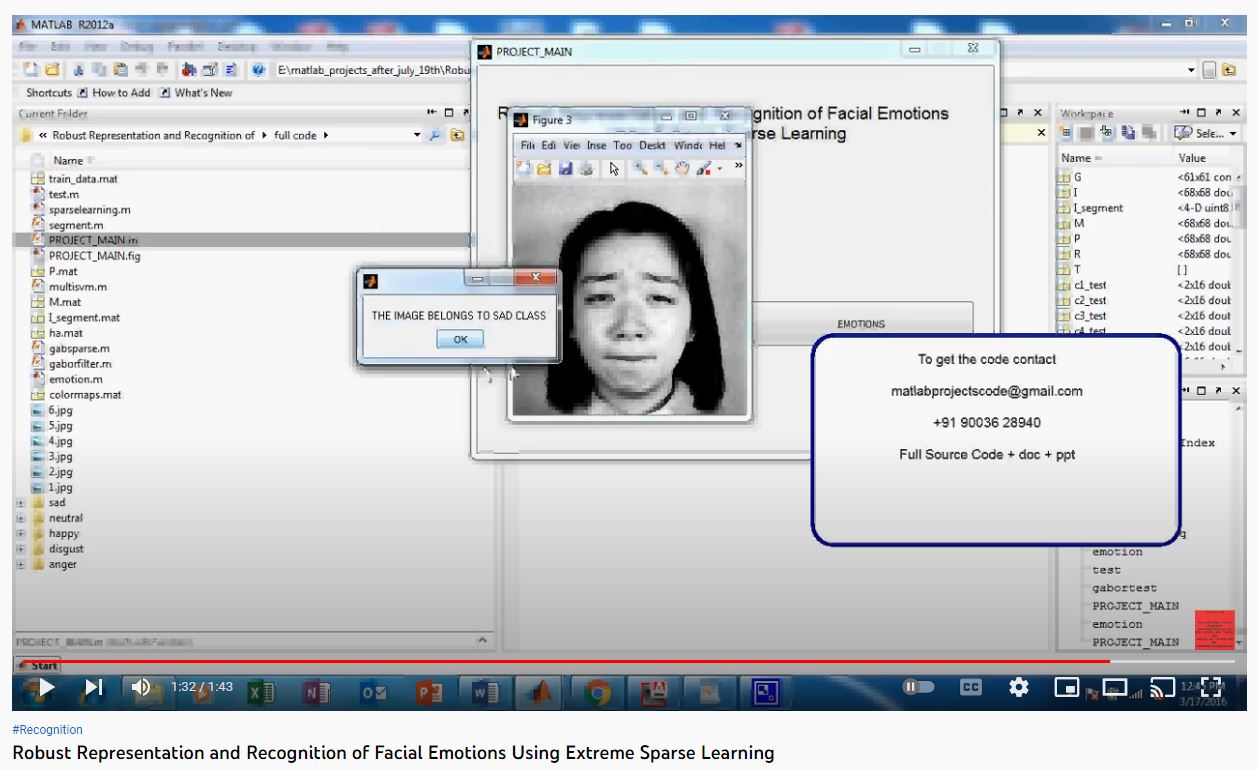Skip to next video
This screenshot has height=769, width=1257.
coord(93,687)
